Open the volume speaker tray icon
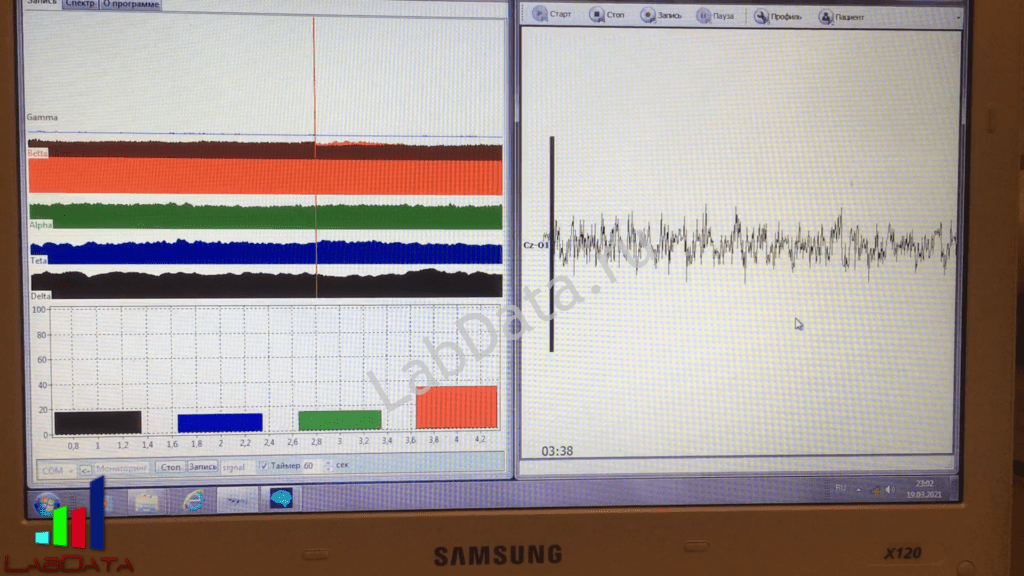The width and height of the screenshot is (1024, 576). tap(890, 490)
